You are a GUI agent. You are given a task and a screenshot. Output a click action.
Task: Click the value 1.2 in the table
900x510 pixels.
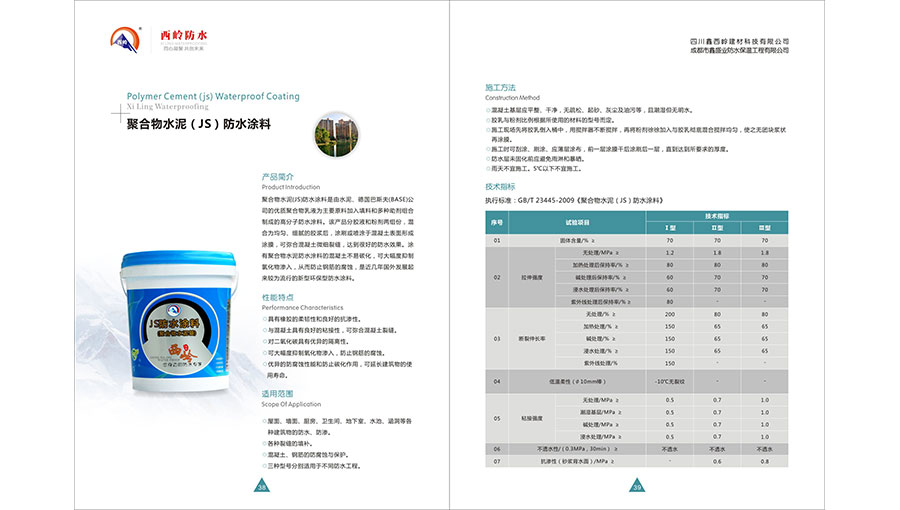pos(670,252)
